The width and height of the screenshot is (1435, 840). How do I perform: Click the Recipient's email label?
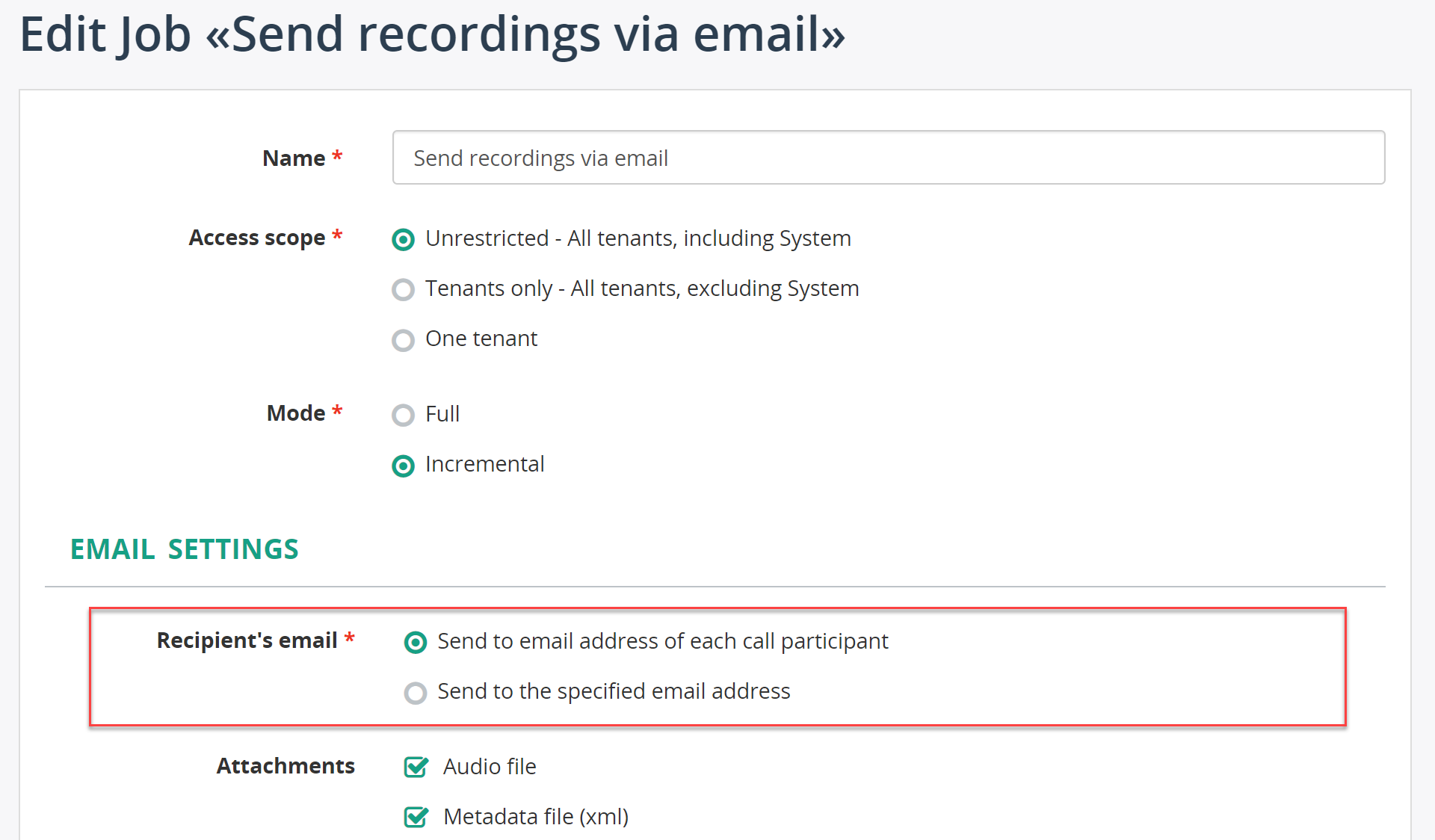(247, 640)
